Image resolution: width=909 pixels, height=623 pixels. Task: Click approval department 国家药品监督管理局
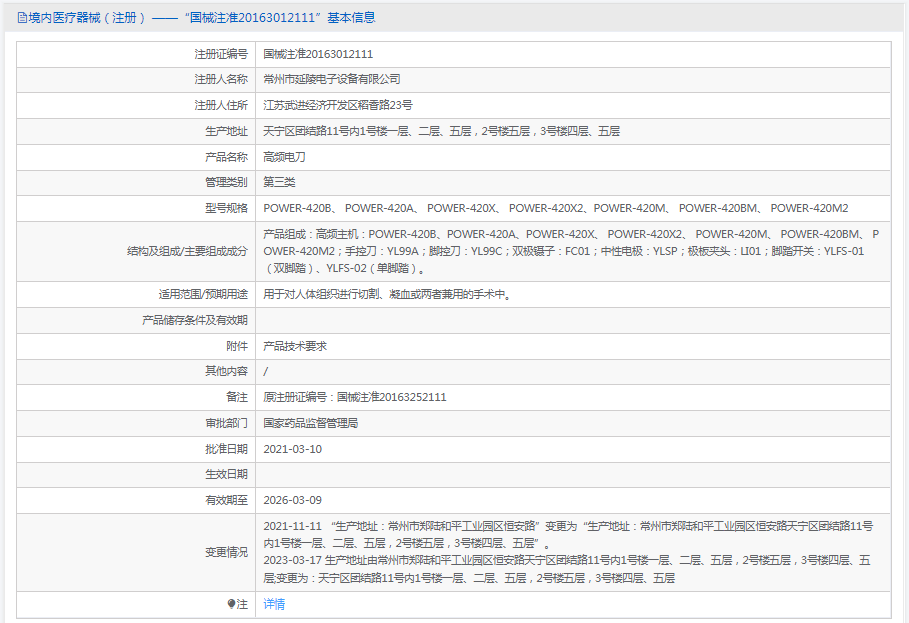pos(311,423)
